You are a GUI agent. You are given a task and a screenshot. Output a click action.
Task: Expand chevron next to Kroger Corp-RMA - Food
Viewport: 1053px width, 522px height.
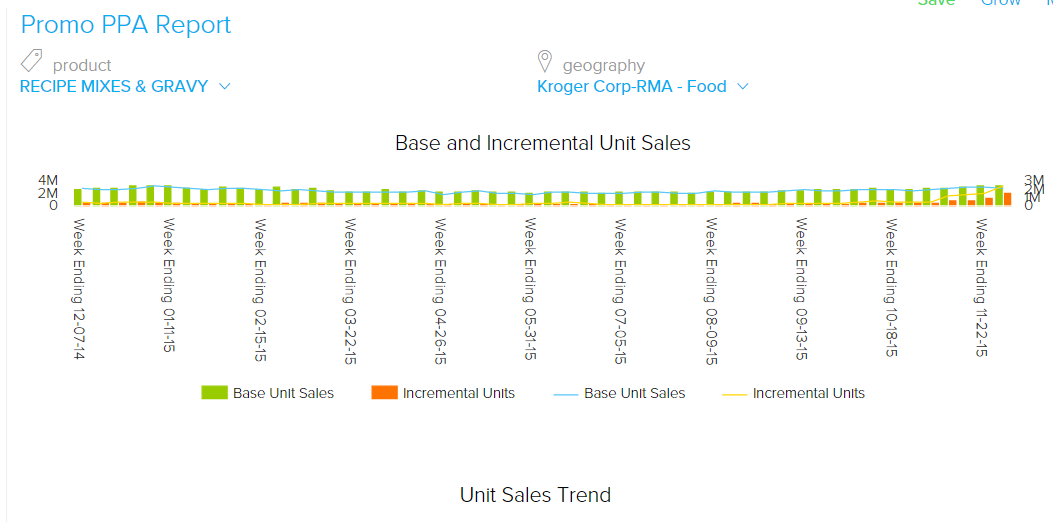pyautogui.click(x=743, y=86)
